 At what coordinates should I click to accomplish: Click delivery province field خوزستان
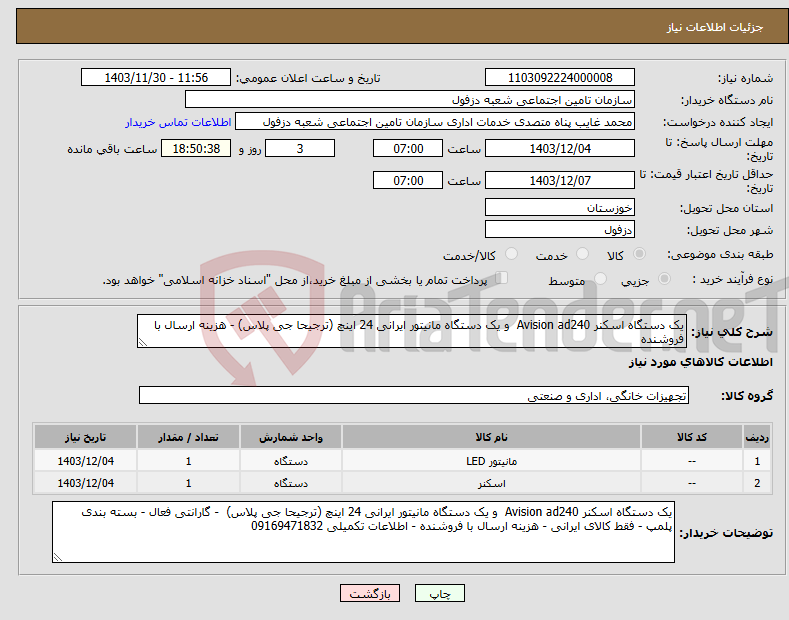pos(560,207)
